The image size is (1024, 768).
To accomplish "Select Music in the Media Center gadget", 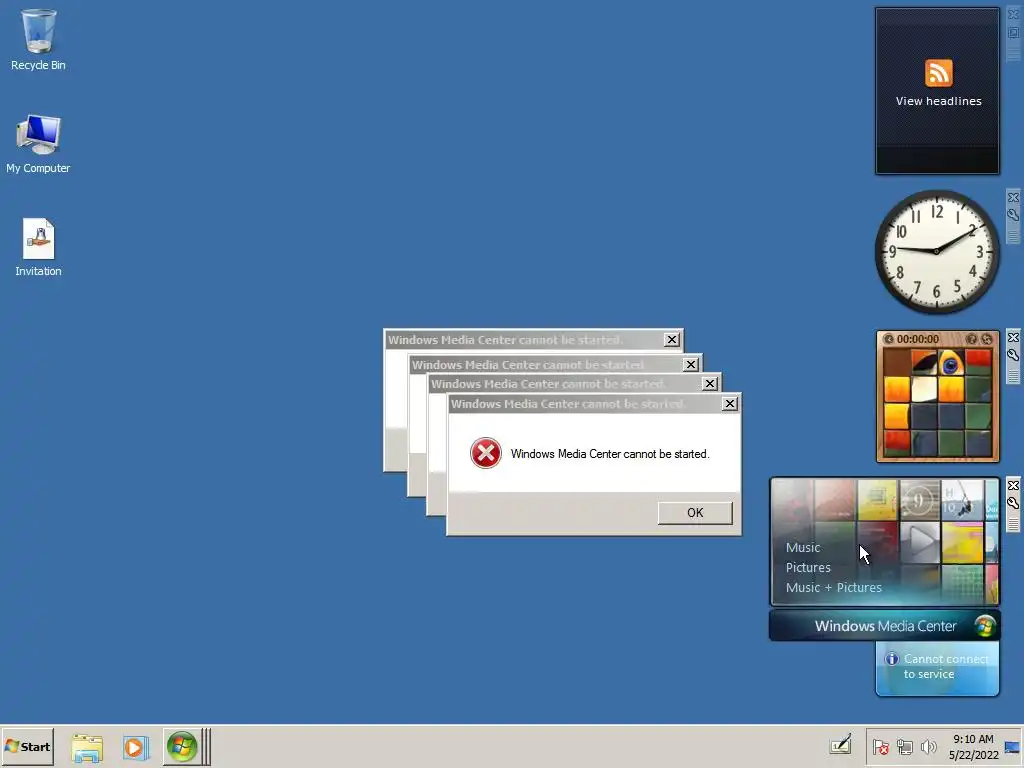I will [803, 548].
